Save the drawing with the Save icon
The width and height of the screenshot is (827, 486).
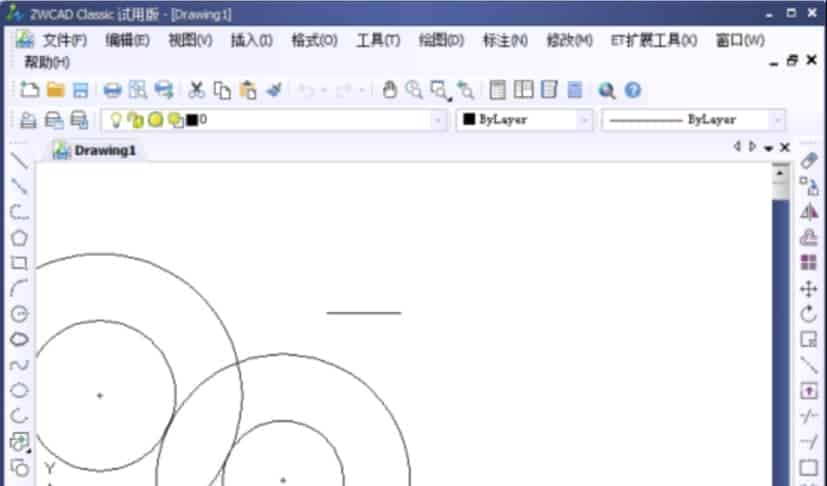[80, 90]
